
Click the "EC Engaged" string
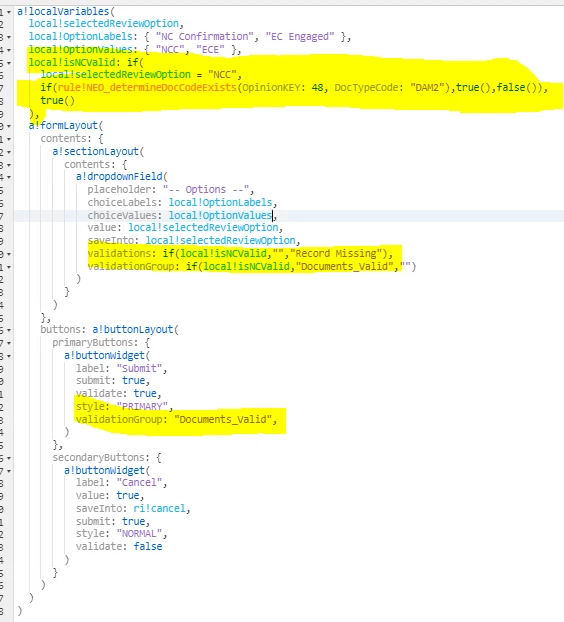[300, 36]
